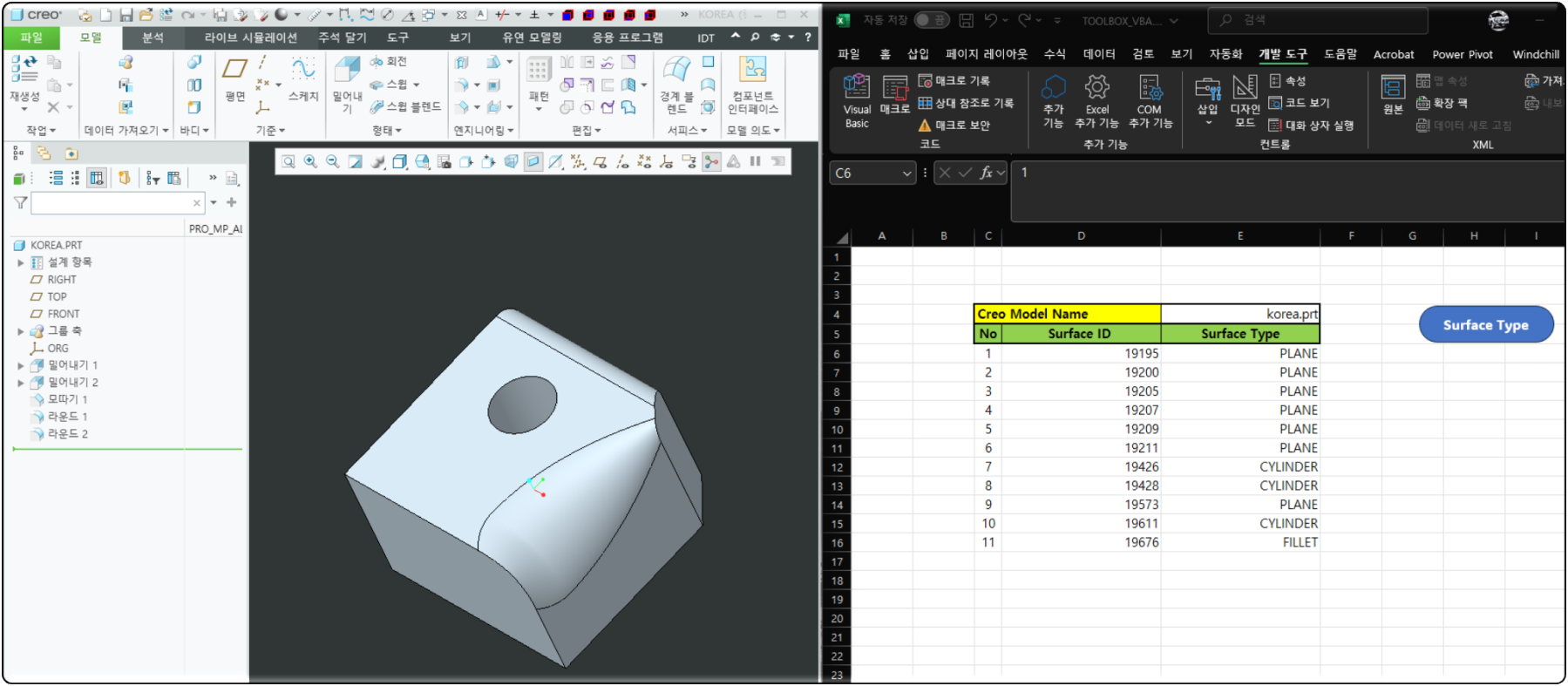The image size is (1568, 686).
Task: Open the 모델 (Model) tab in Creo
Action: (x=91, y=37)
